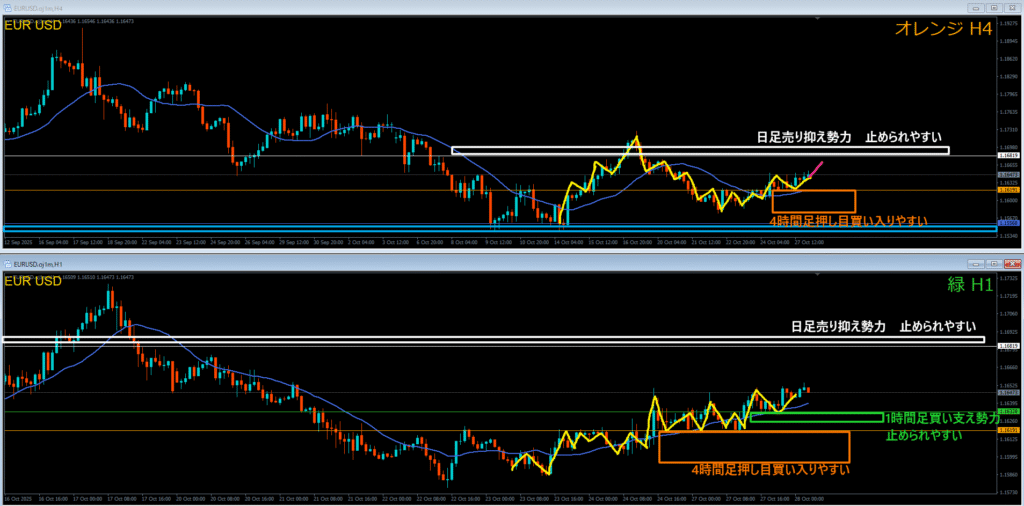The width and height of the screenshot is (1024, 506).
Task: Click the pink projected trend line on H4 chart
Action: [x=814, y=168]
